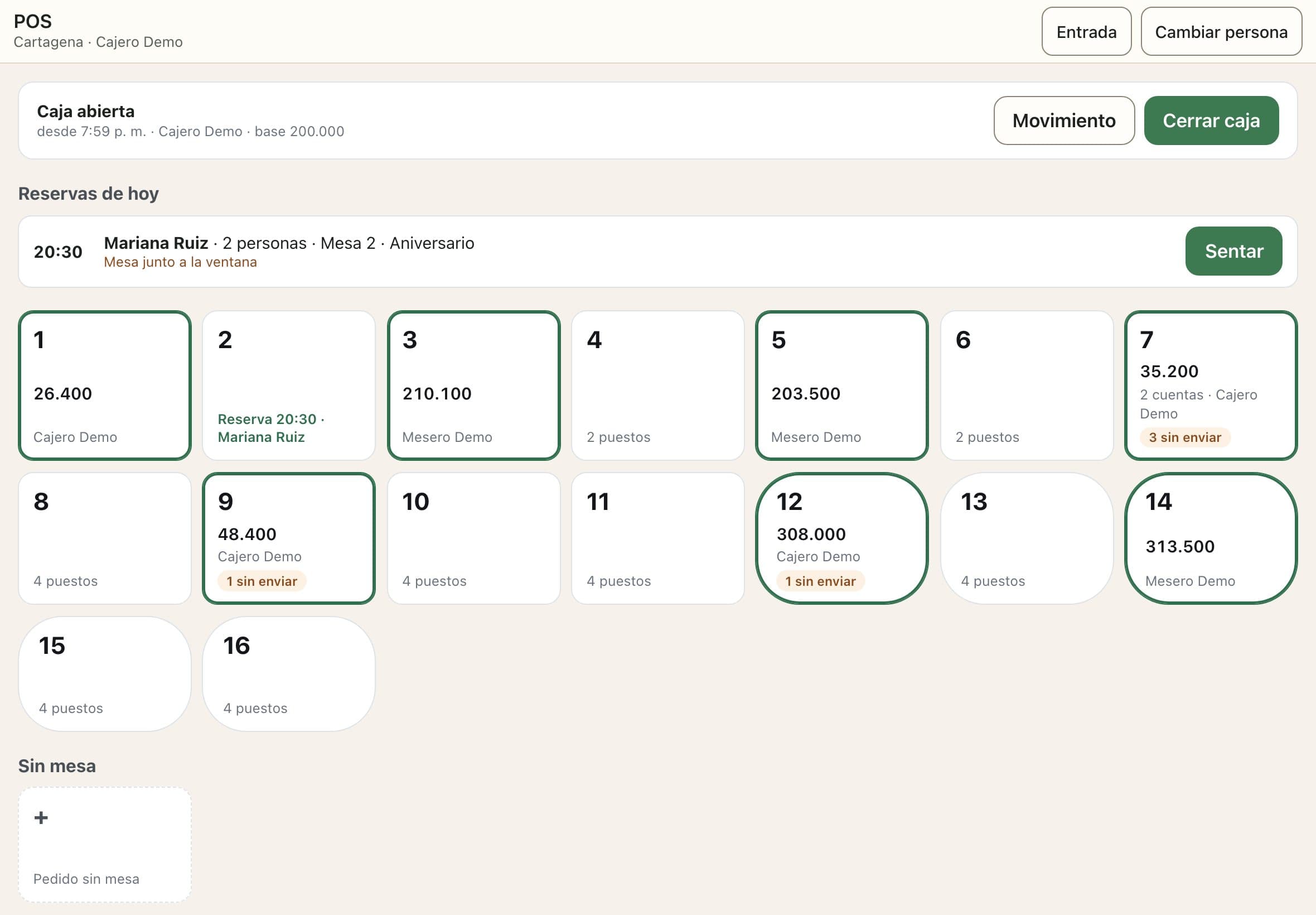Open table 1 with total 26.400
The height and width of the screenshot is (915, 1316).
(105, 386)
